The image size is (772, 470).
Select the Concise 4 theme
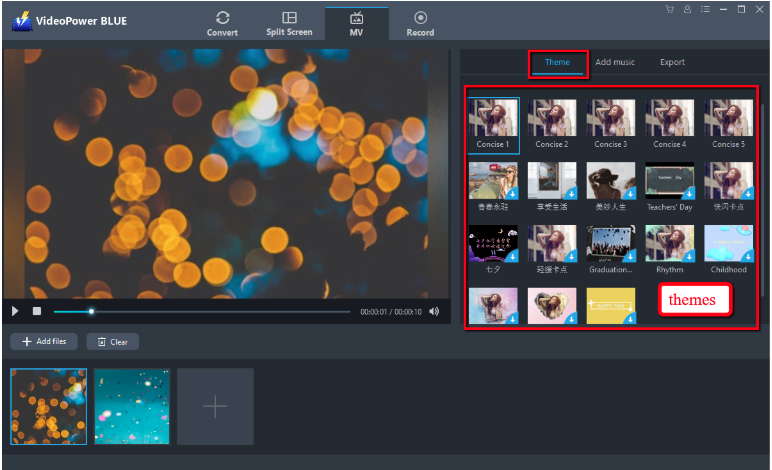click(670, 124)
